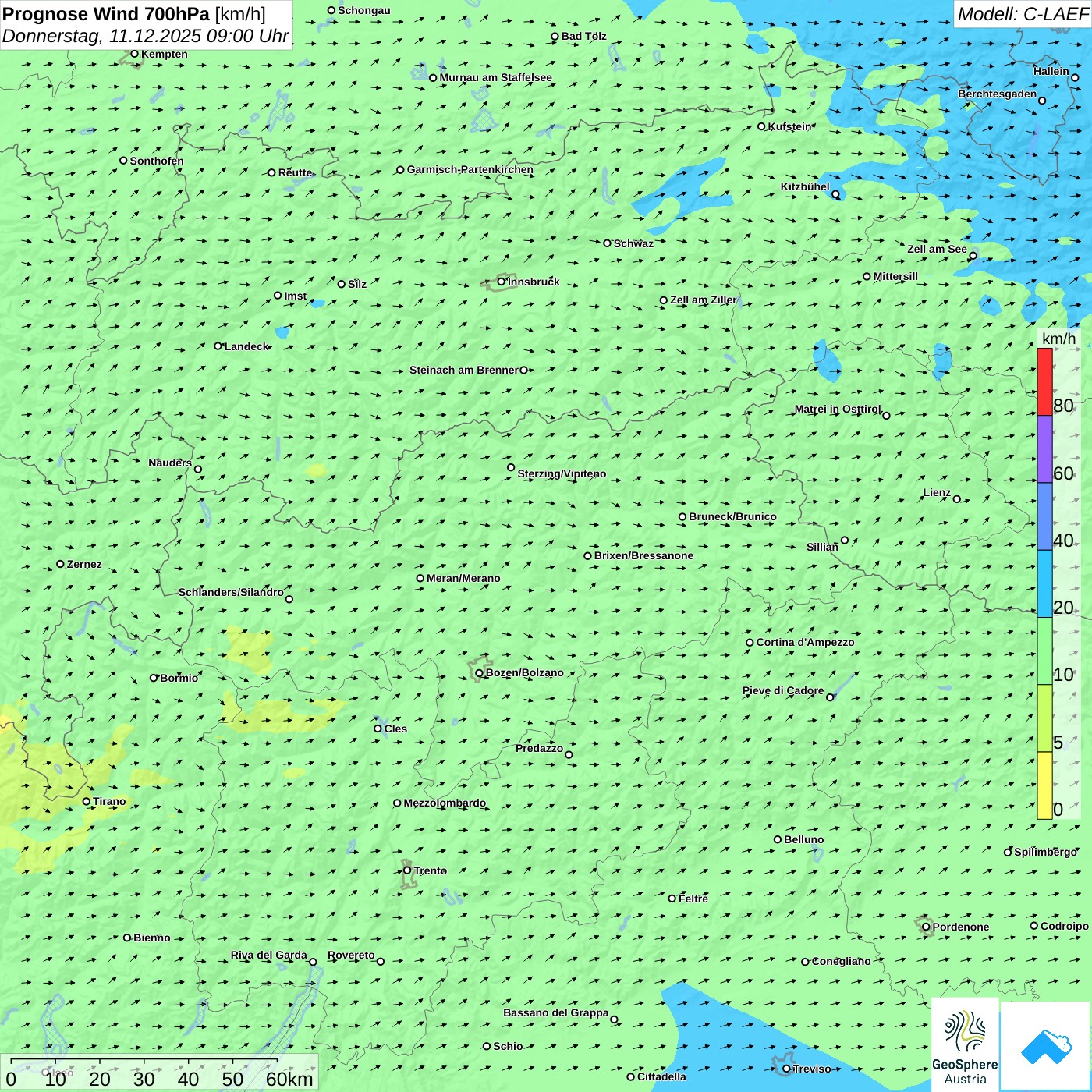Click the Garmisch-Partenkirchen place label
Image resolution: width=1092 pixels, height=1092 pixels.
(470, 169)
